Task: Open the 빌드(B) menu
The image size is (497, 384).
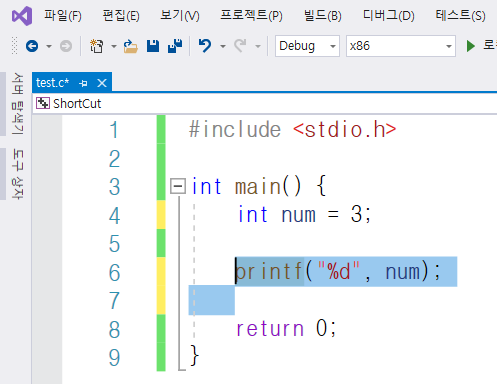Action: pyautogui.click(x=323, y=16)
